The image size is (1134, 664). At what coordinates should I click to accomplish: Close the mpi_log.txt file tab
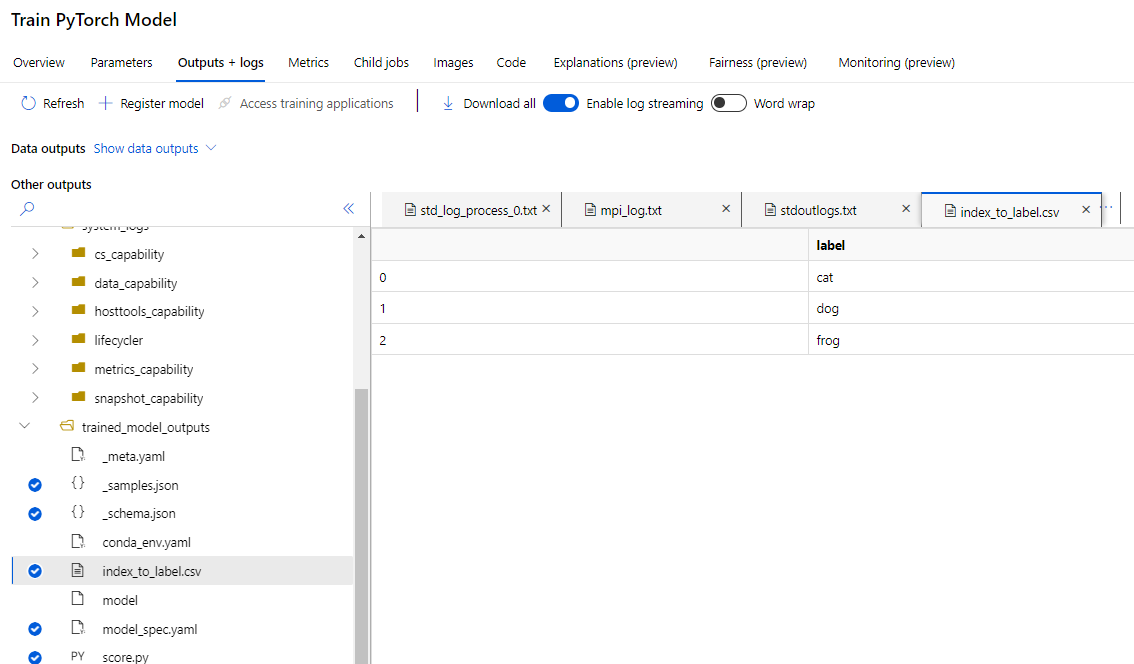click(726, 209)
